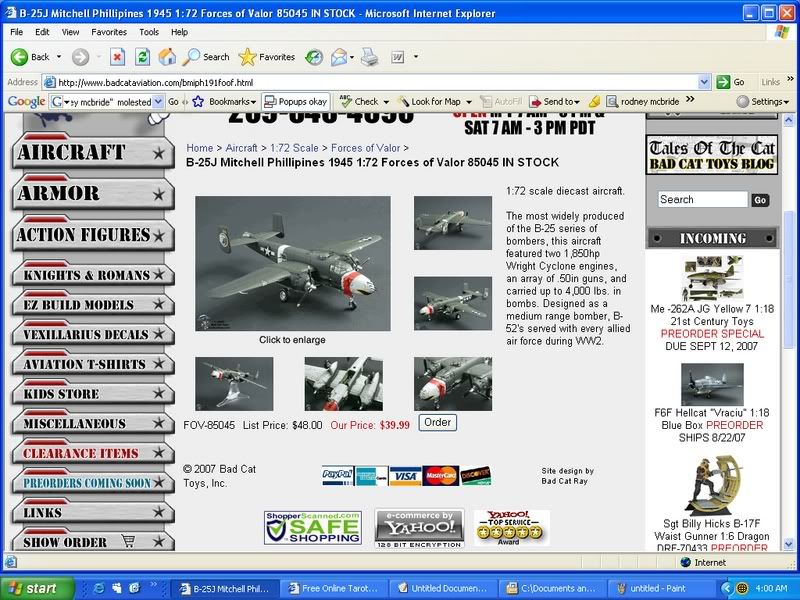Open Bookmarks dropdown in Google toolbar
800x600 pixels.
tap(253, 102)
